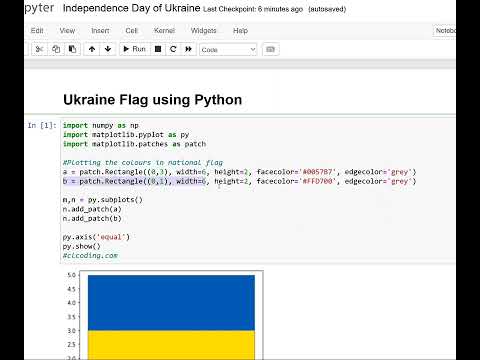Cut the selected cell with scissors icon
Screen dimensions: 480x360
tap(39, 49)
